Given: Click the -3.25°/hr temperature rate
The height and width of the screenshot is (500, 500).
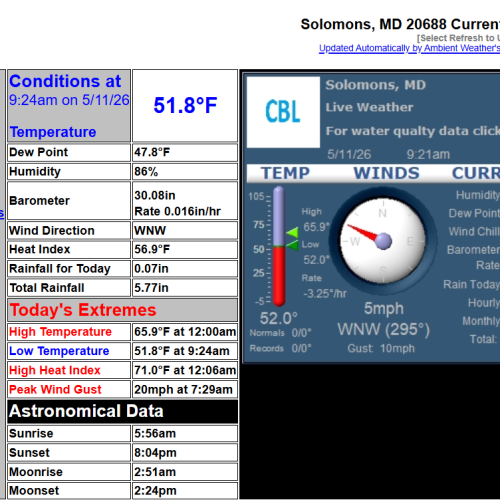Looking at the screenshot, I should tap(325, 294).
